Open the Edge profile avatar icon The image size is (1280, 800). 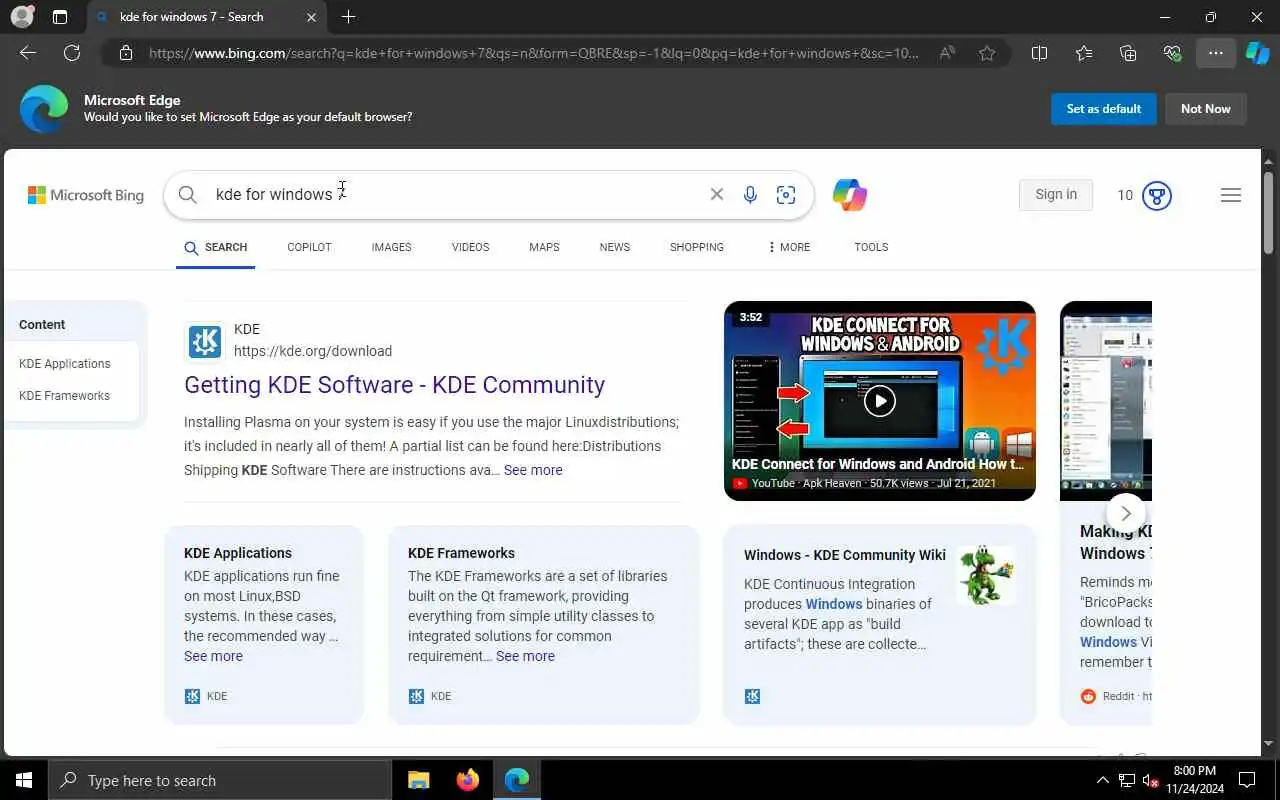pyautogui.click(x=22, y=17)
